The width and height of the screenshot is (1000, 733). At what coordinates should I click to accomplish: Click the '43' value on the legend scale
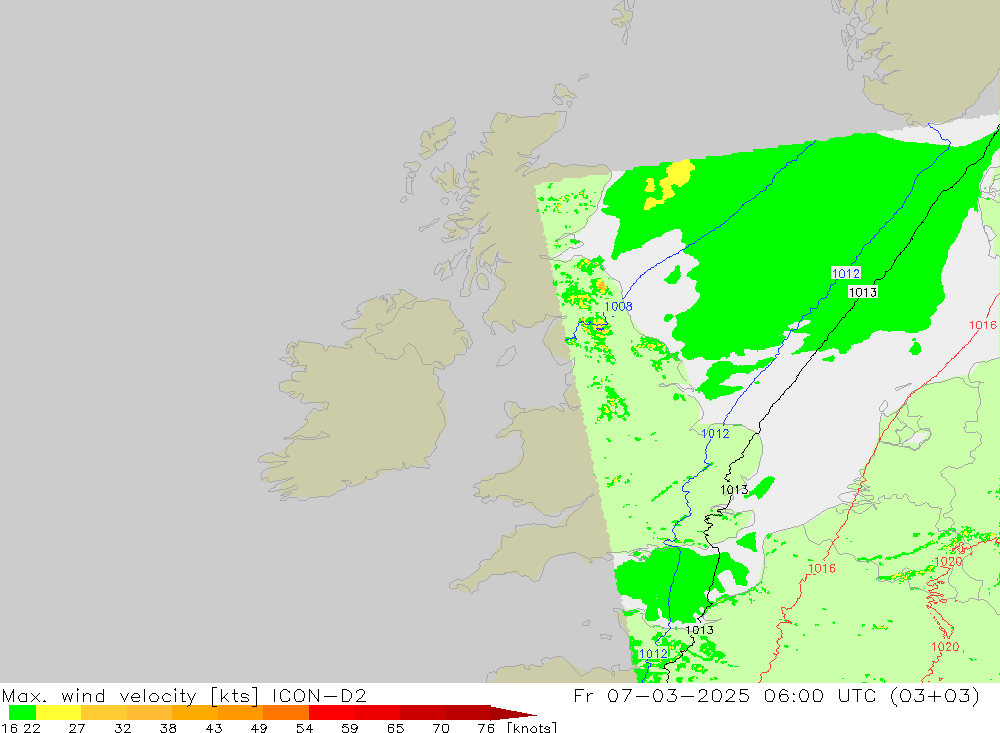[214, 727]
